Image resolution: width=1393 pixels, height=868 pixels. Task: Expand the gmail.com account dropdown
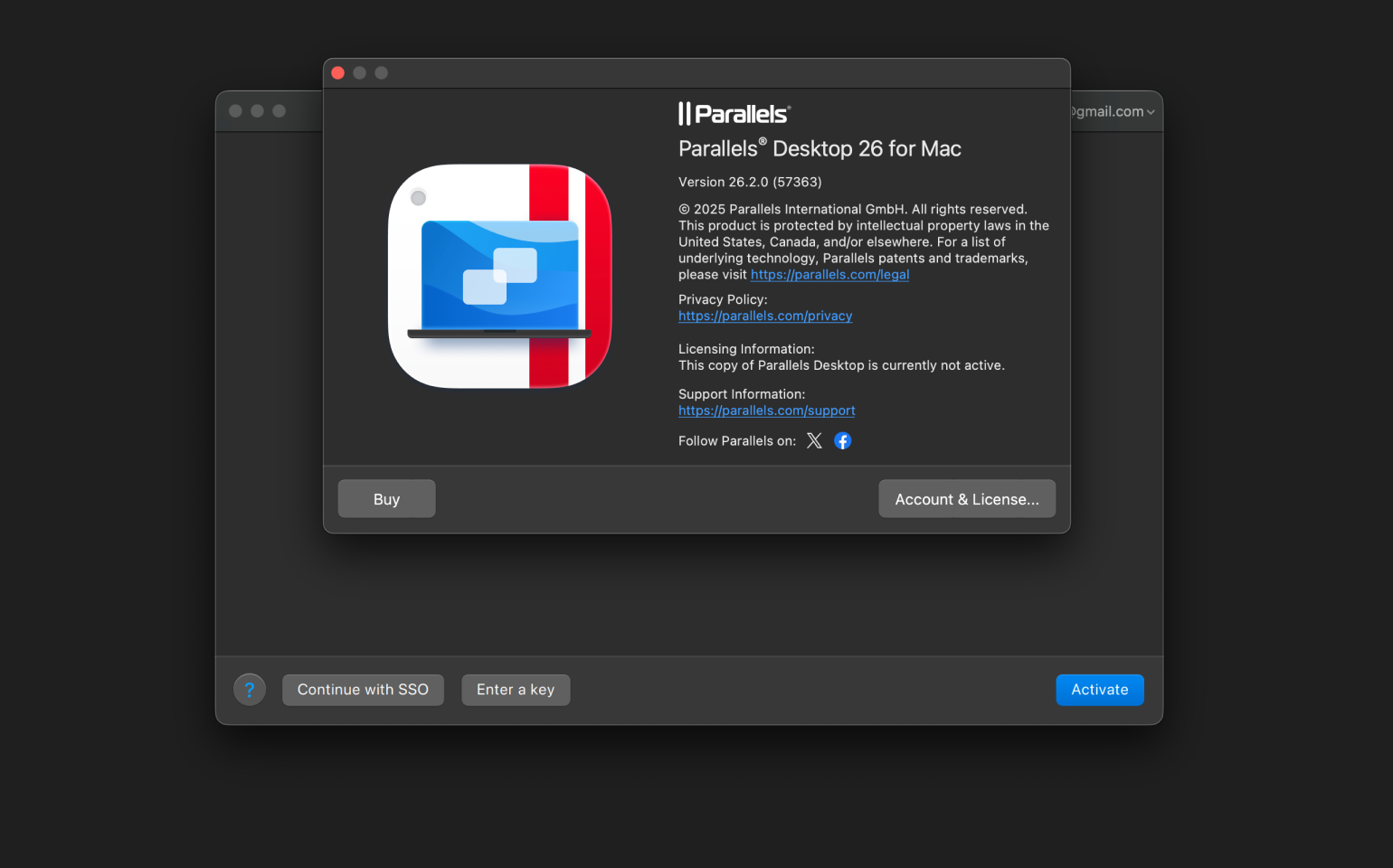point(1113,112)
